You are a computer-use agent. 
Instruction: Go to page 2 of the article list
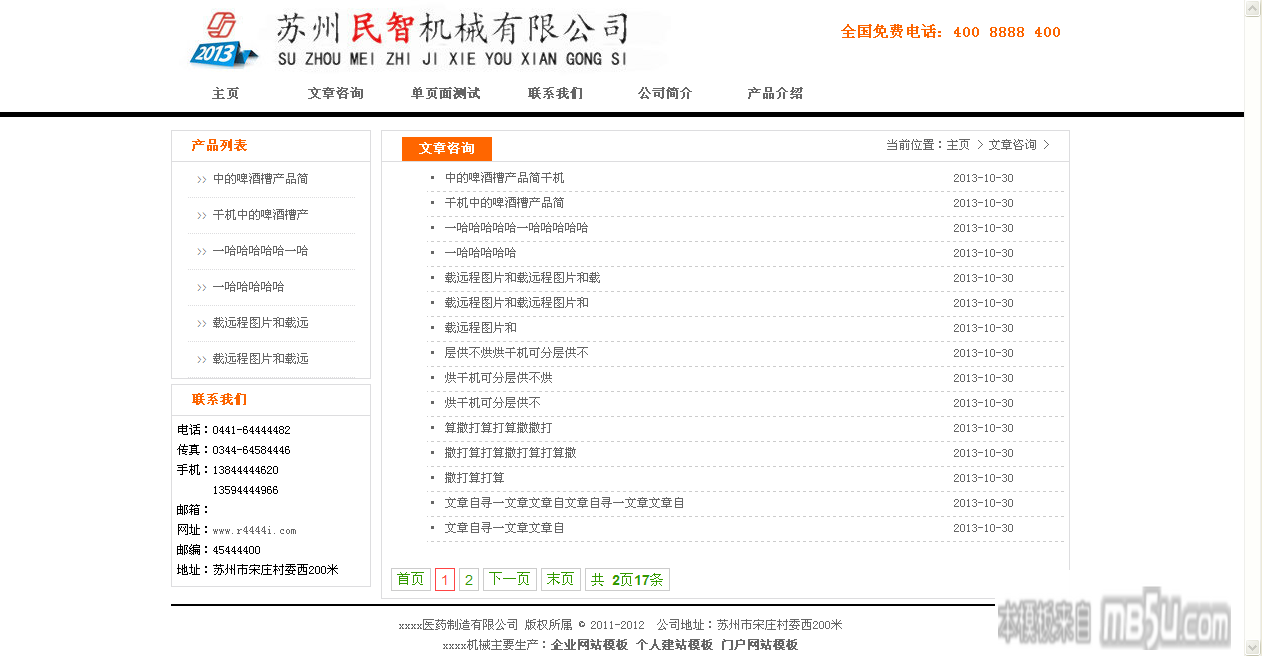[468, 580]
